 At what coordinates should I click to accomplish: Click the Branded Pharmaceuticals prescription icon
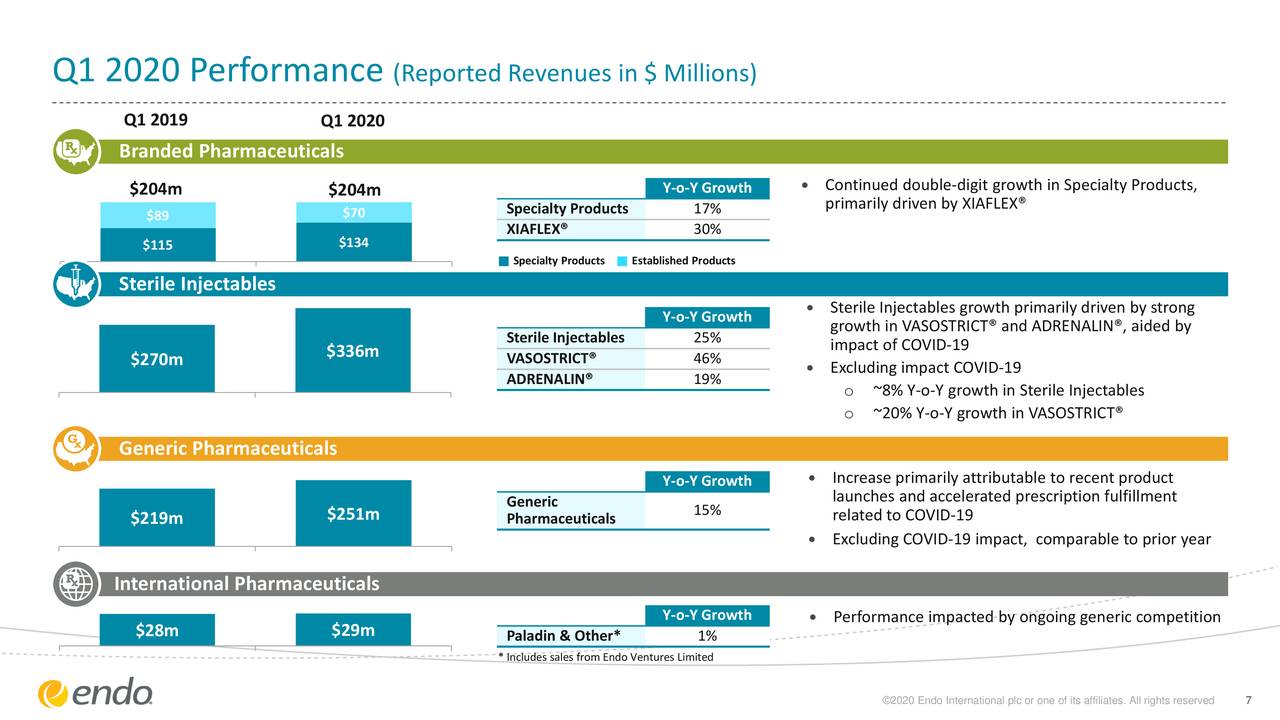[x=75, y=151]
